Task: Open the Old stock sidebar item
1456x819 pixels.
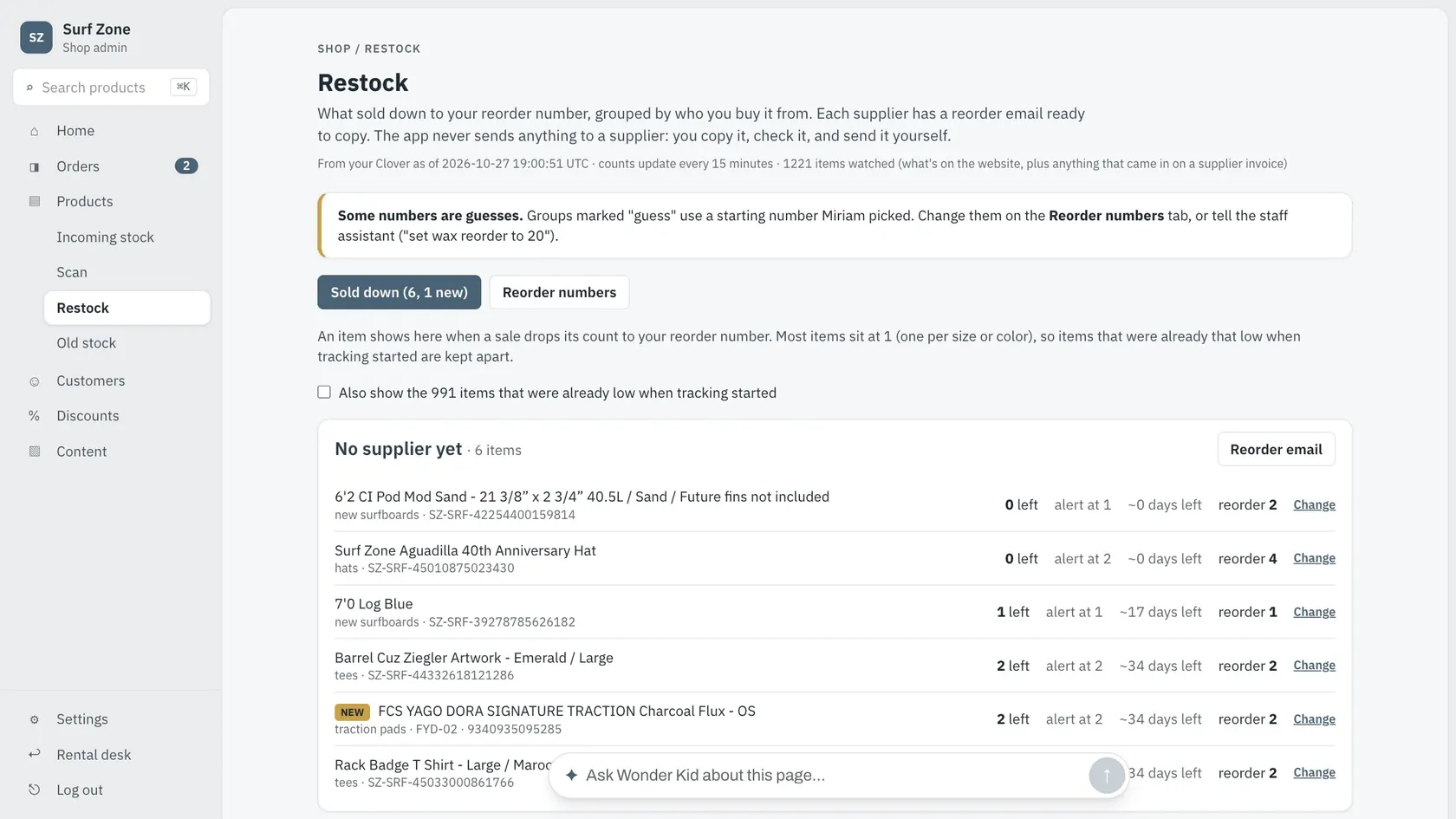Action: (x=127, y=343)
